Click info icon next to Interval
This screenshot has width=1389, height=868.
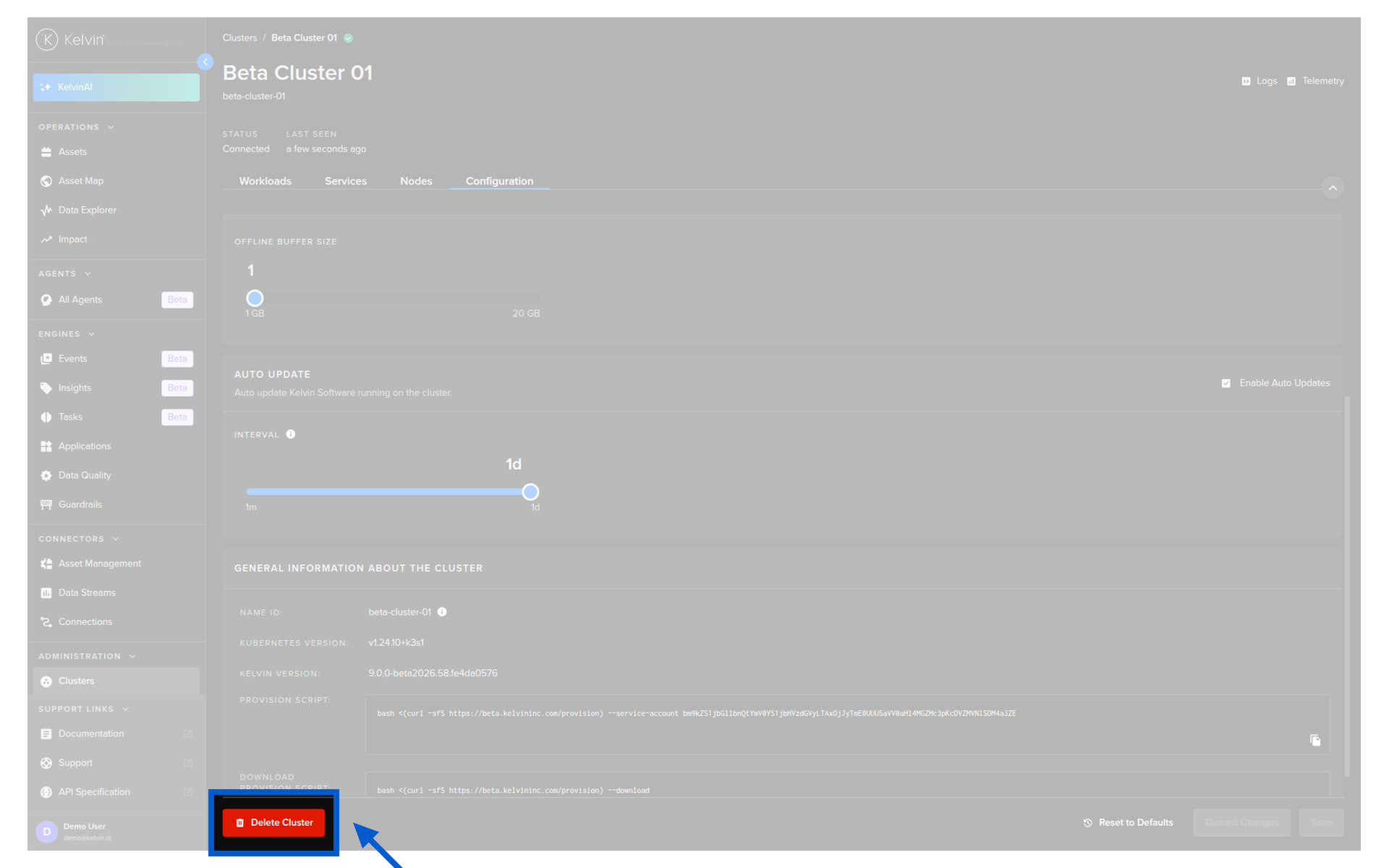tap(291, 435)
